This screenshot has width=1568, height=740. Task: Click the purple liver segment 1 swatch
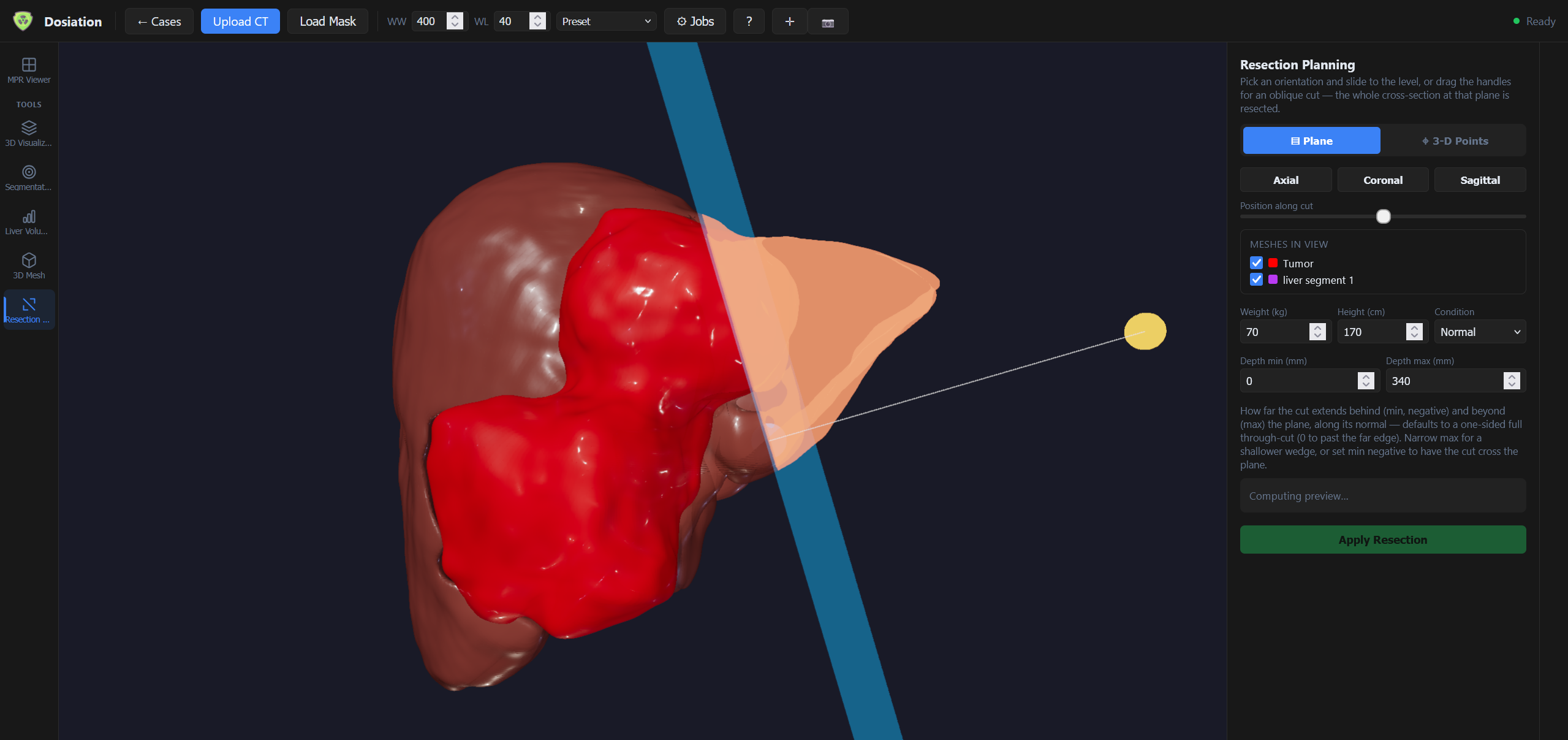1273,280
